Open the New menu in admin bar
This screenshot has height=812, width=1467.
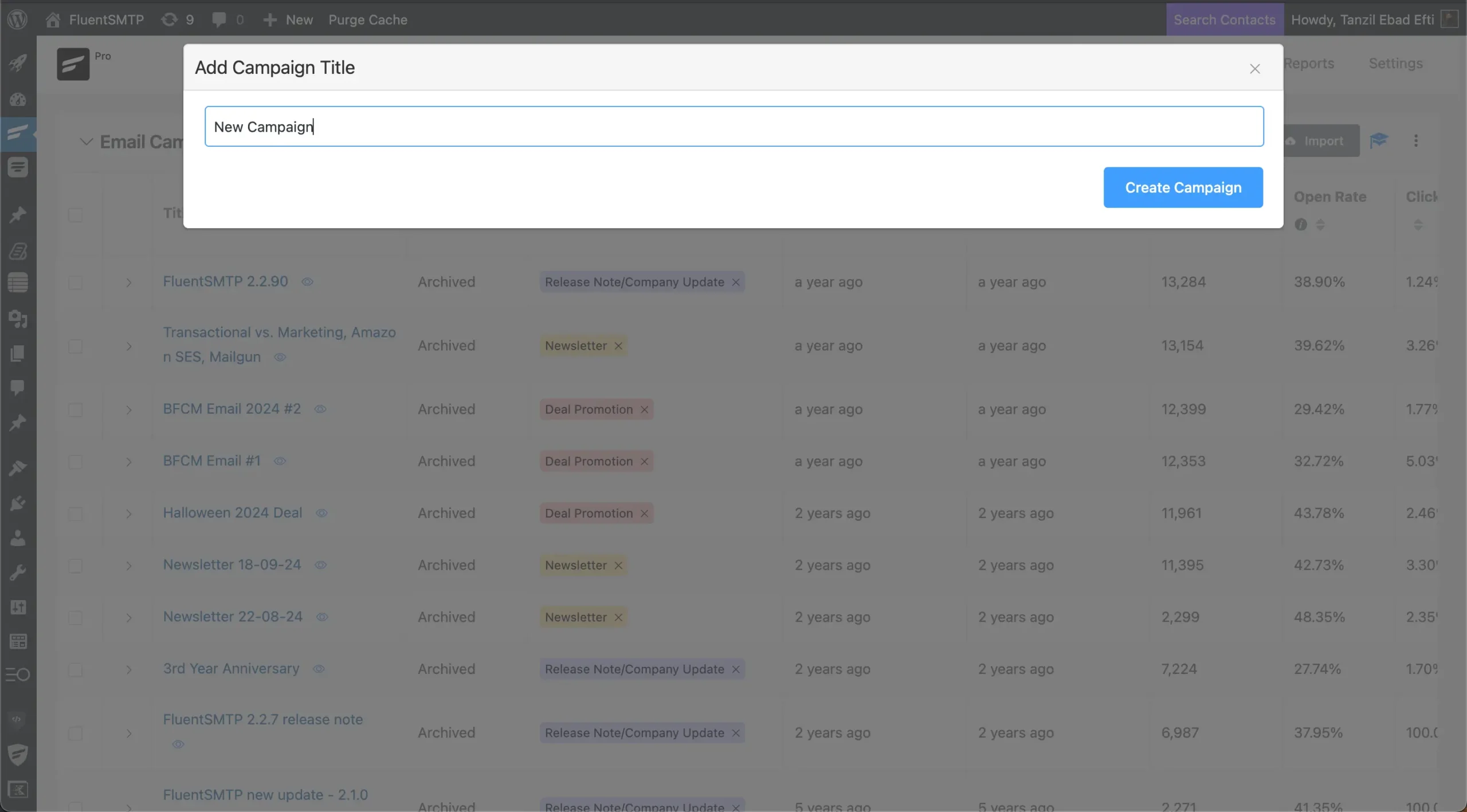point(288,19)
